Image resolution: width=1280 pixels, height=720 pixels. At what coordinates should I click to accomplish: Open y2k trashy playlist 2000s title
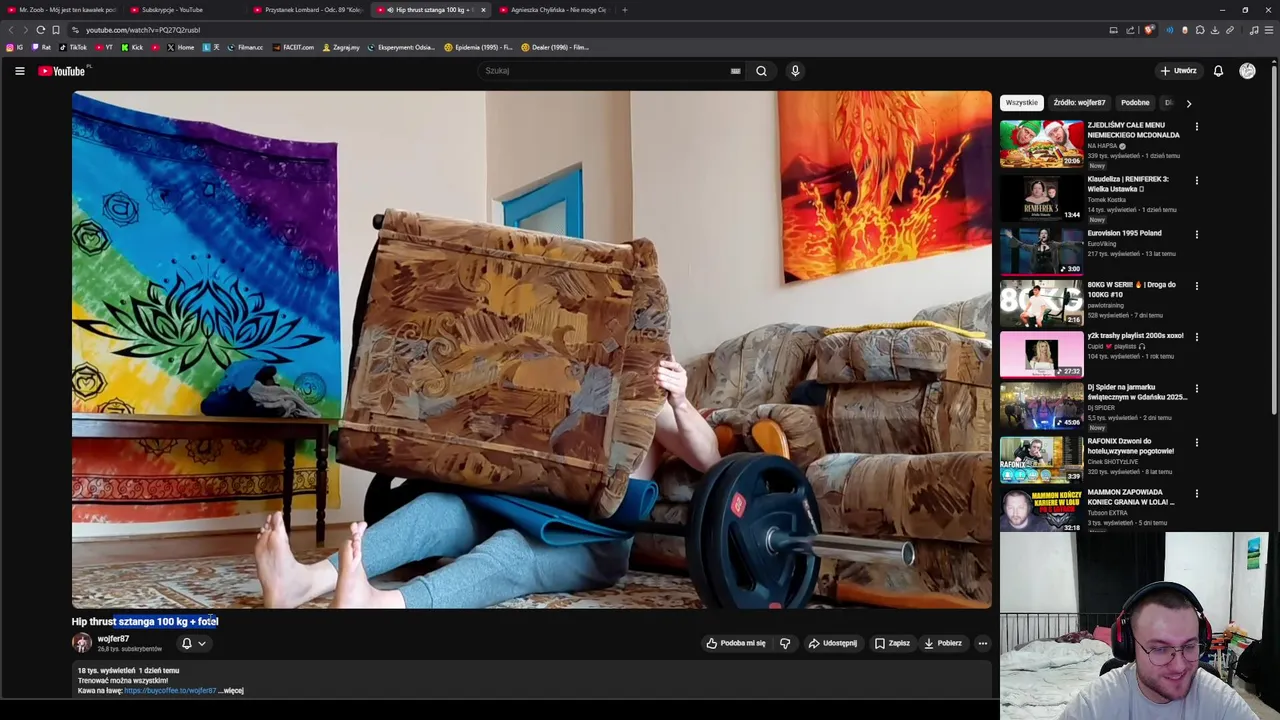point(1135,336)
